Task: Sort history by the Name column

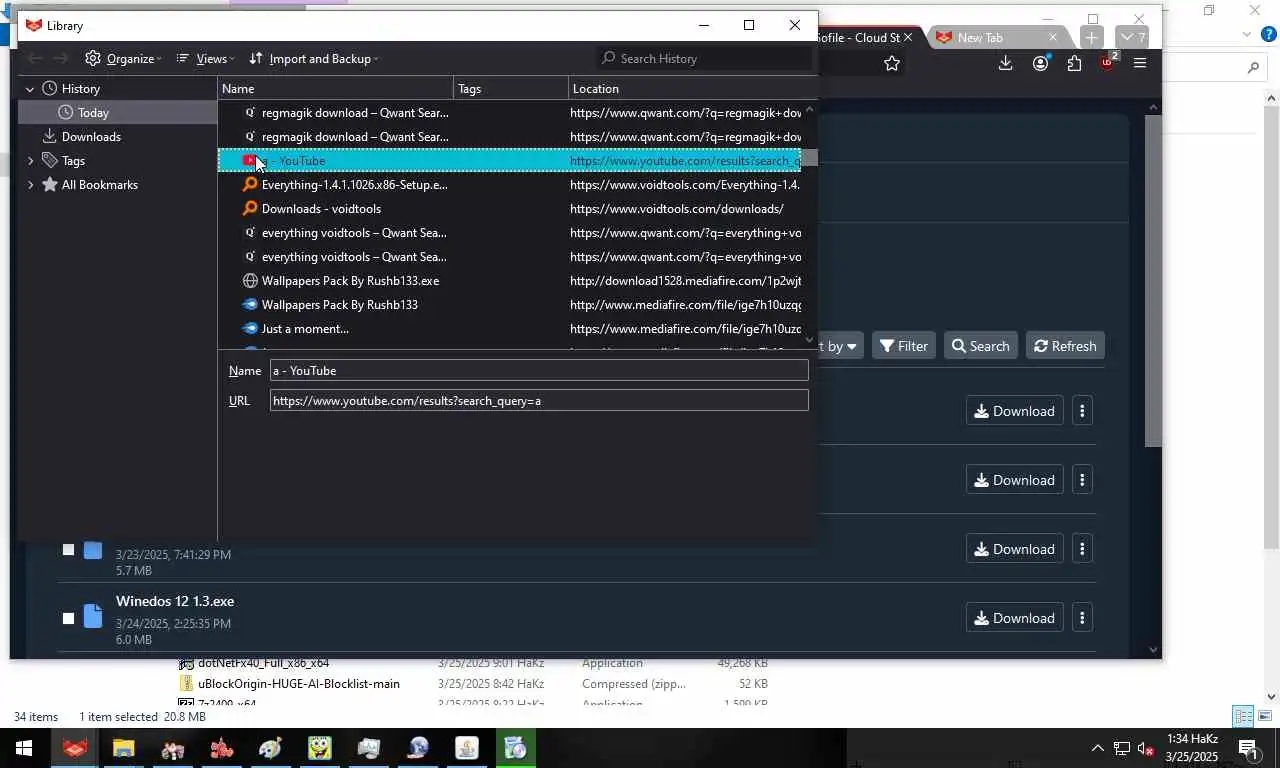Action: coord(335,89)
